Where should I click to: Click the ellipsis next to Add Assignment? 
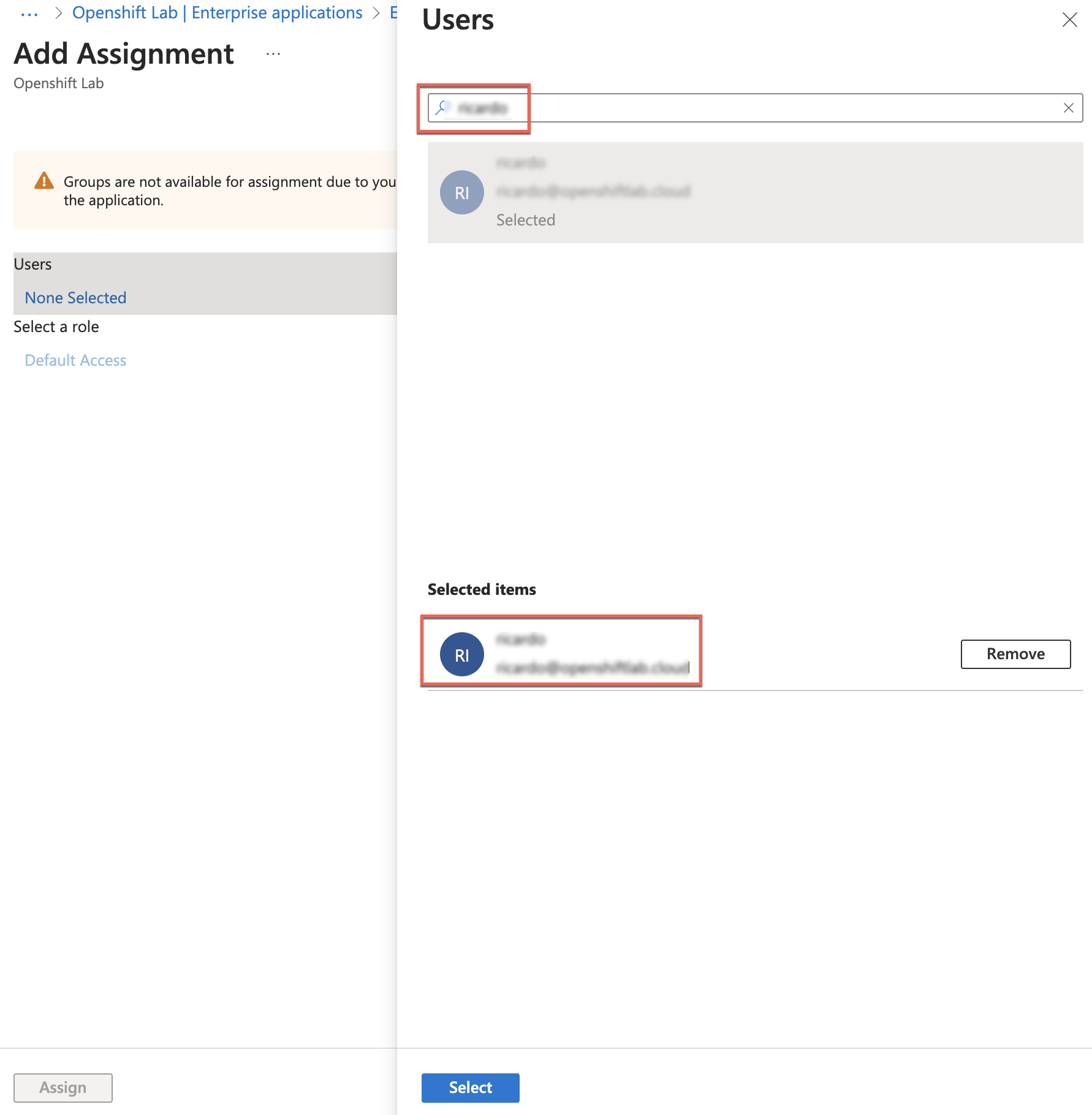[273, 54]
